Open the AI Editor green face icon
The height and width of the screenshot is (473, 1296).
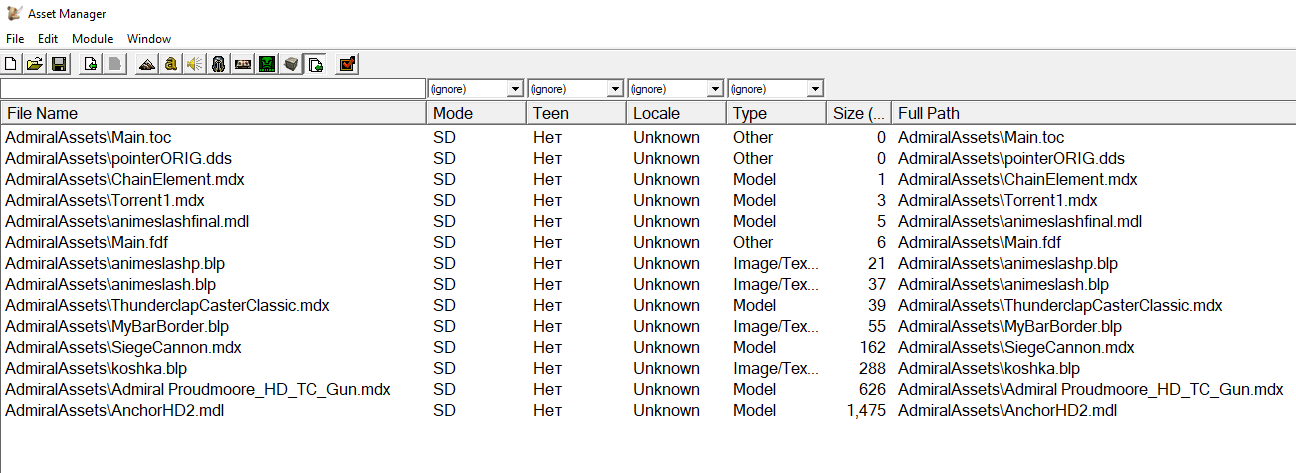[267, 65]
